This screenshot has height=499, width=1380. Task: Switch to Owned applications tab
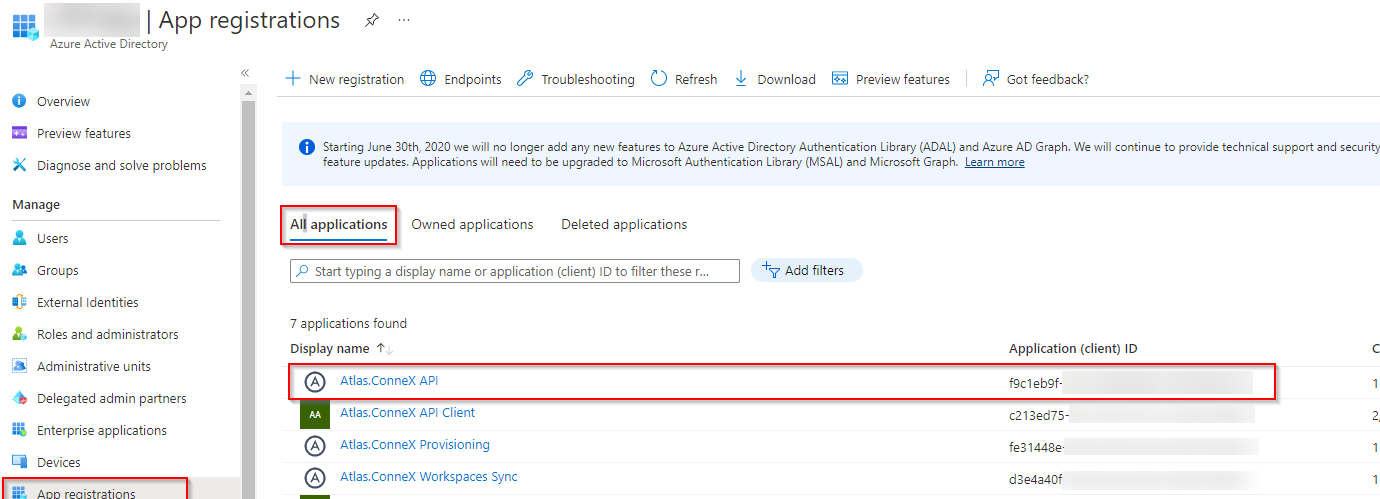[472, 225]
